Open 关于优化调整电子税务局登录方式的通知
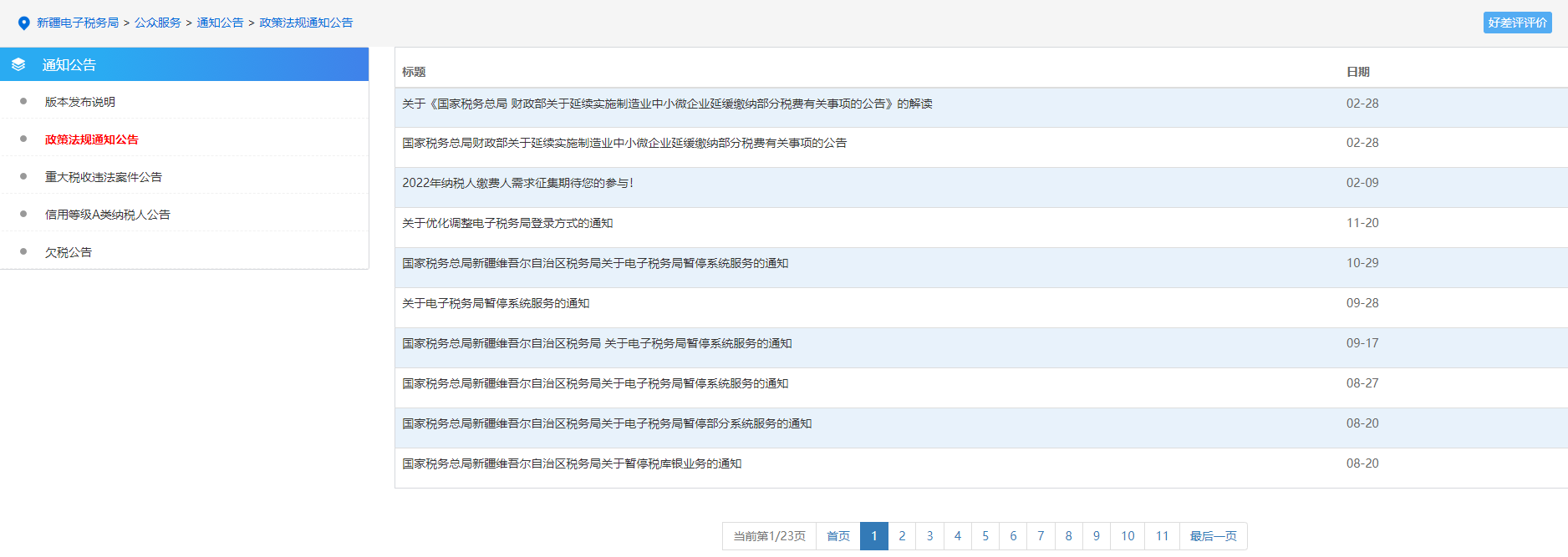 pos(507,223)
